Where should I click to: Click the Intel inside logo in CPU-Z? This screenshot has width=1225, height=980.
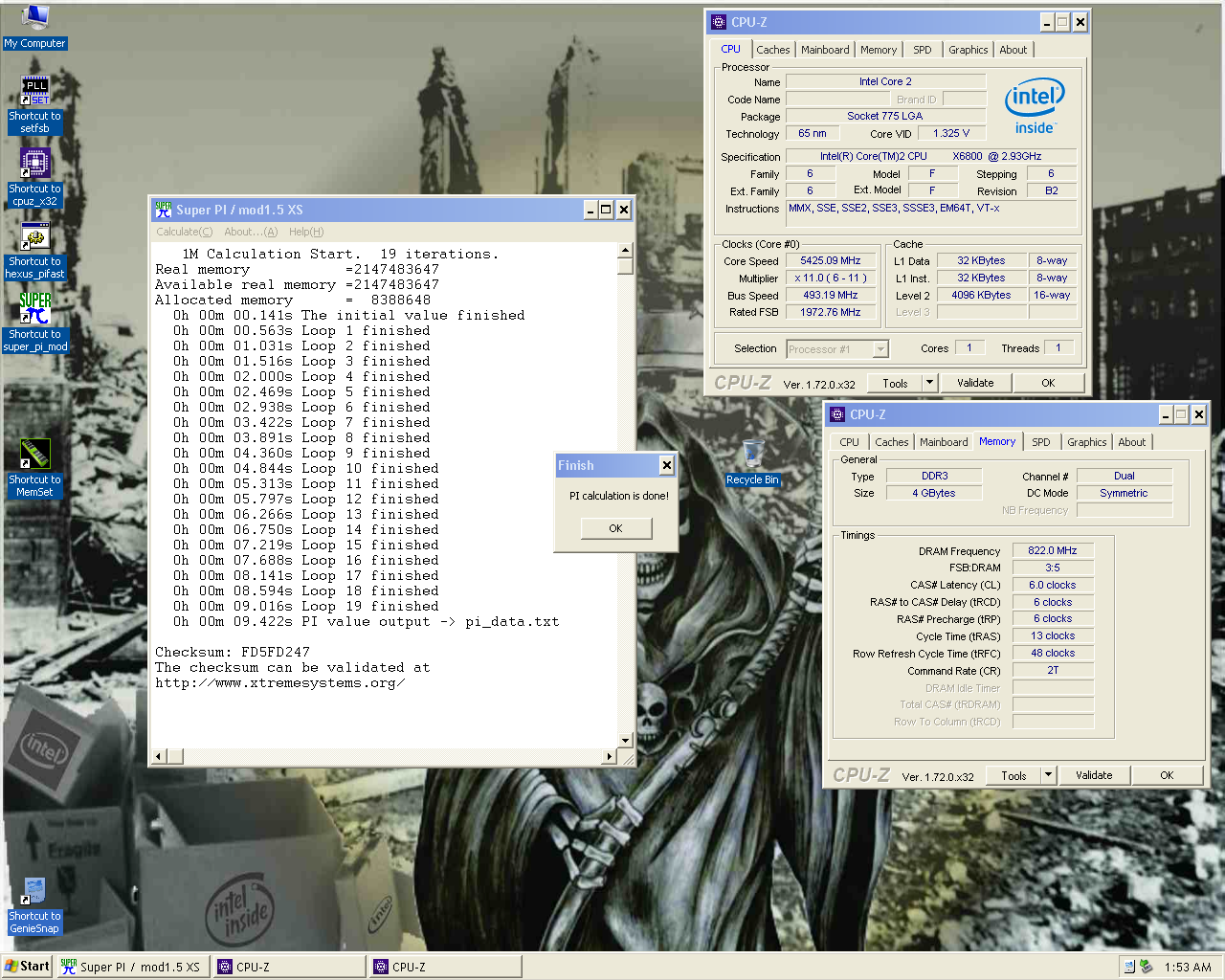[x=1035, y=107]
